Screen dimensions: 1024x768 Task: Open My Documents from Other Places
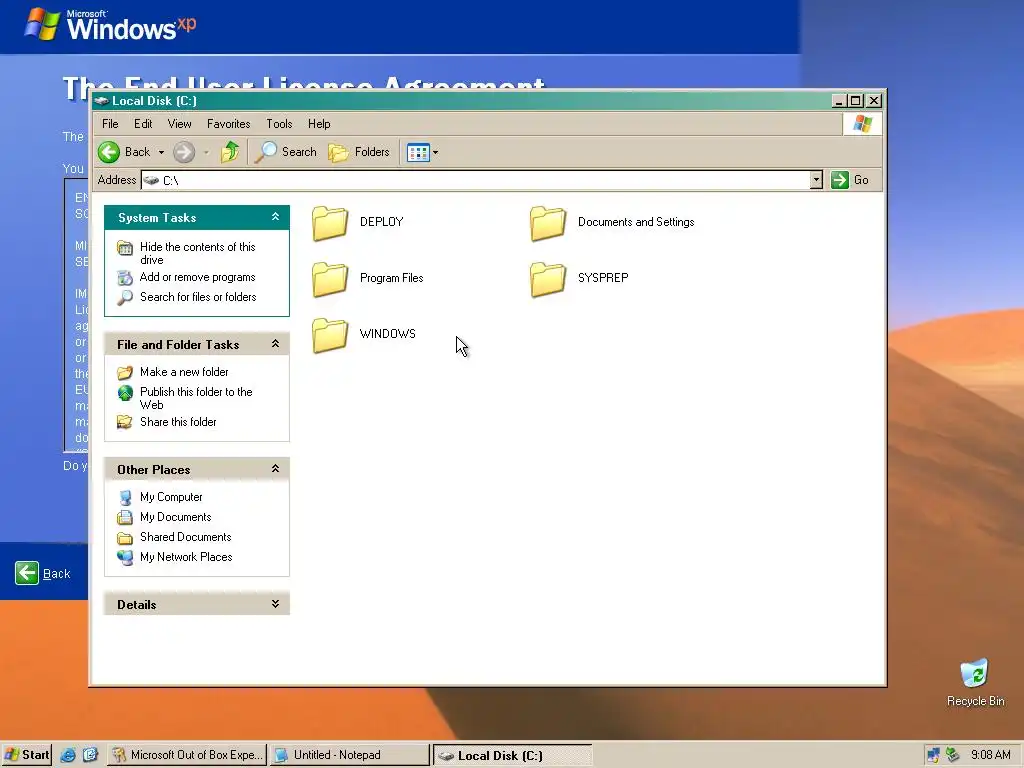176,517
